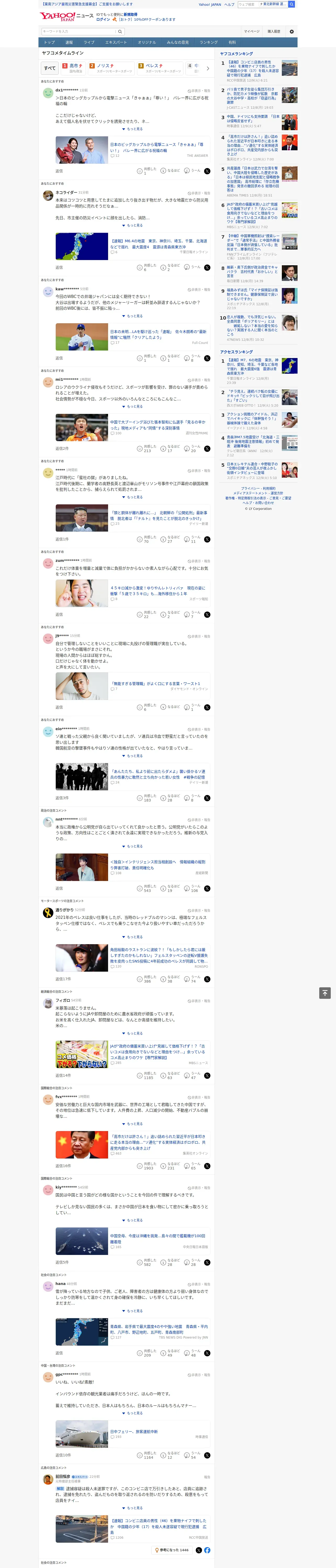Viewport: 336px width, 1568px height.
Task: Share ネコライダー comment on X
Action: 207,267
